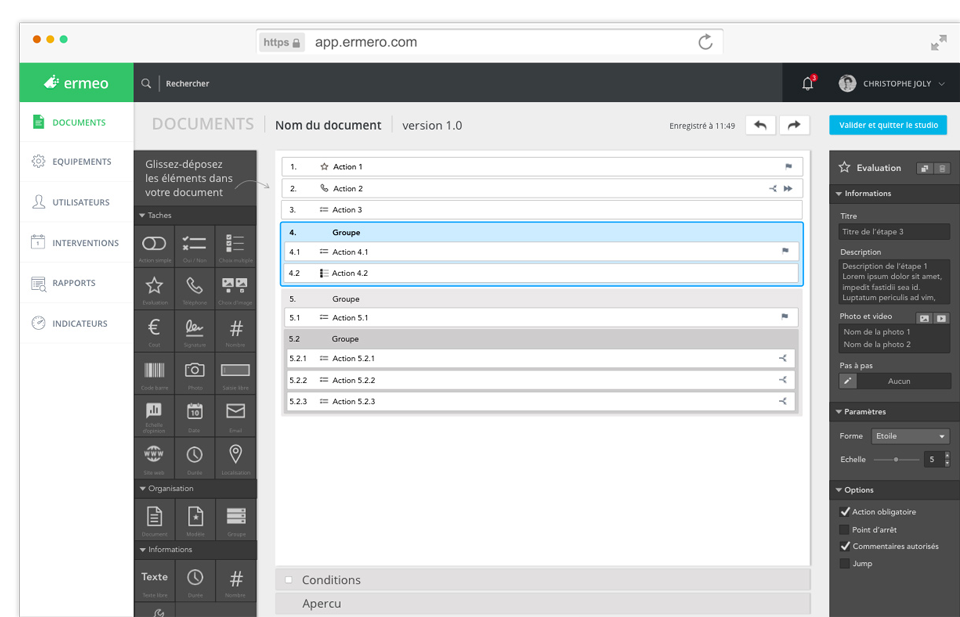
Task: Select the Photo camera tool
Action: pos(194,372)
